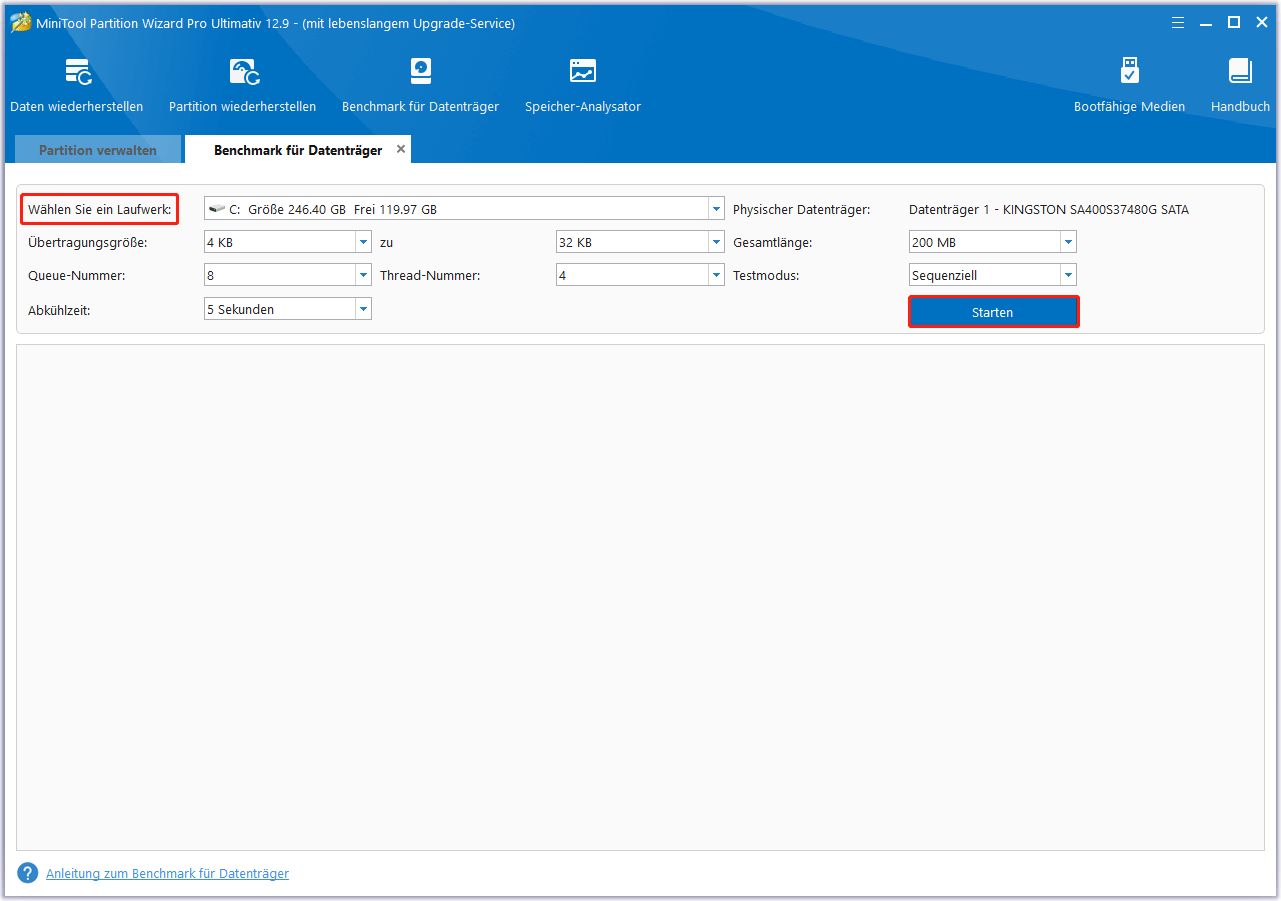Launch Partition wiederherstellen tool
The width and height of the screenshot is (1281, 901).
coord(243,85)
